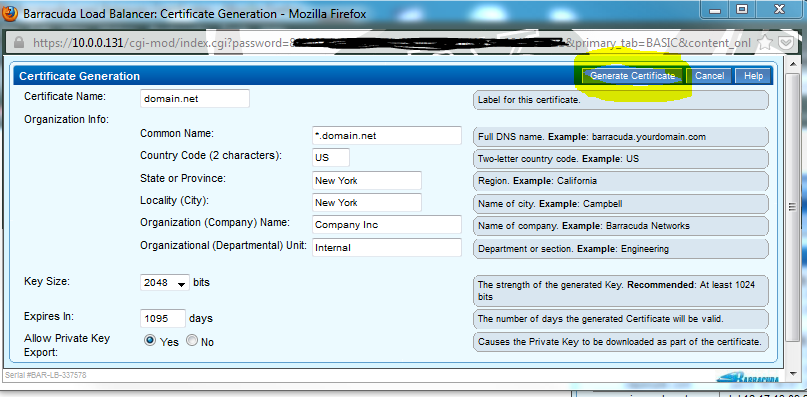Bookmark this page with the star icon
807x397 pixels.
(x=765, y=43)
